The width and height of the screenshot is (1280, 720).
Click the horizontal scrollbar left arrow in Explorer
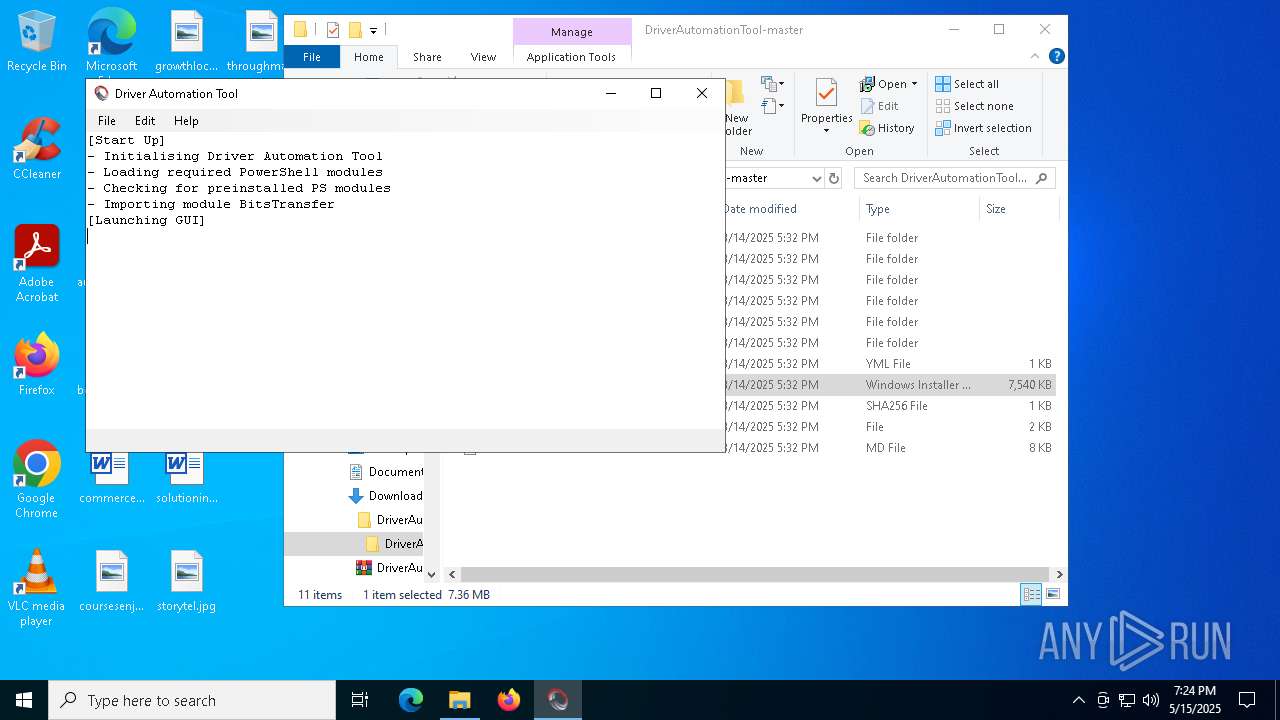pos(452,574)
